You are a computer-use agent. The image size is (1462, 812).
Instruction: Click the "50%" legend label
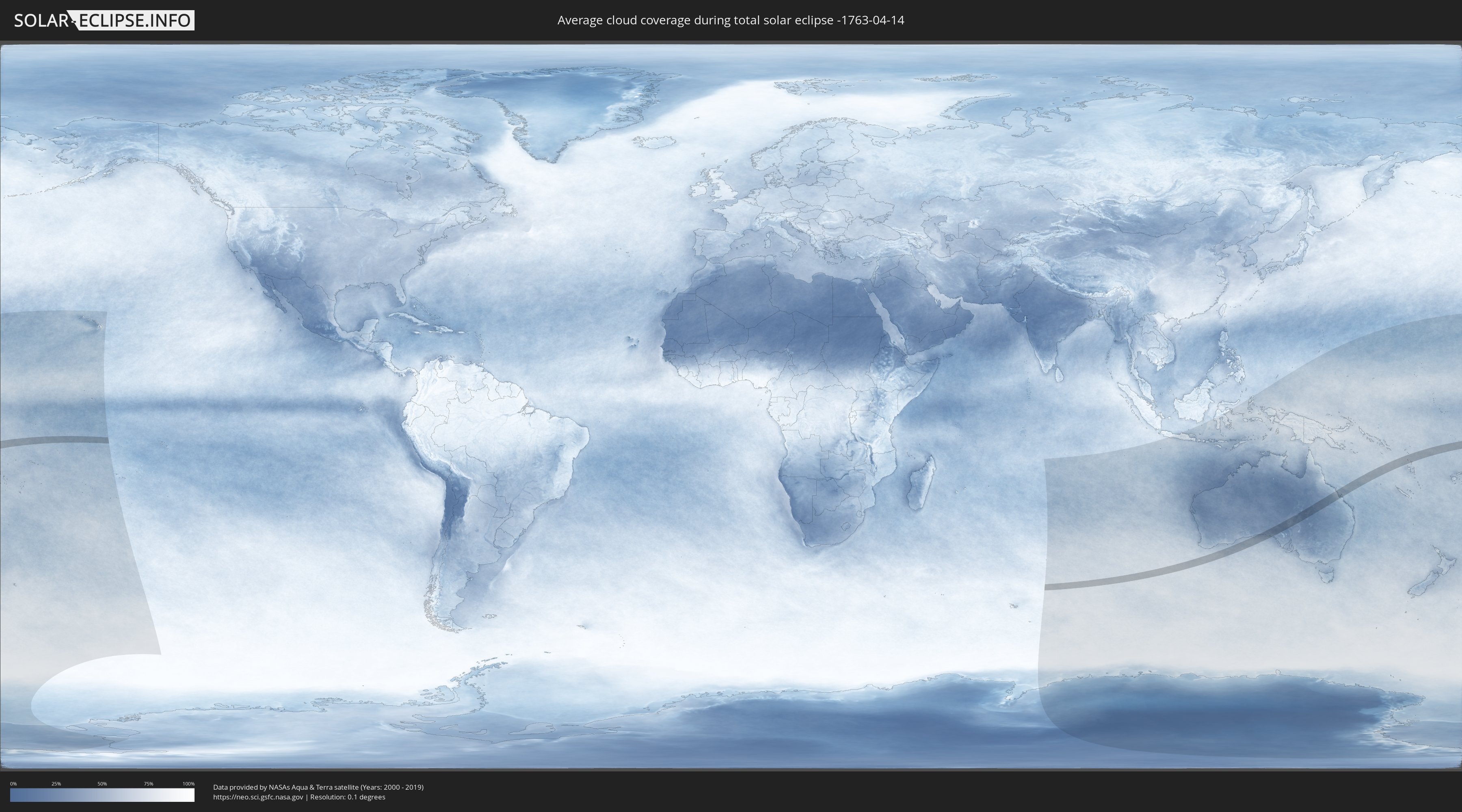(x=102, y=784)
